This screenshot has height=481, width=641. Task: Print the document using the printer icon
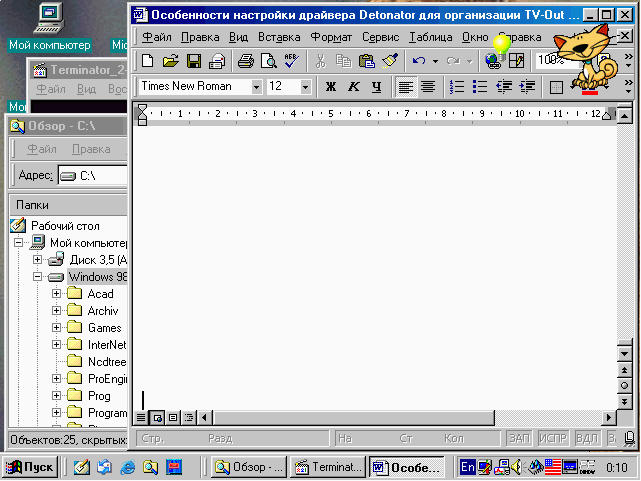(x=246, y=61)
